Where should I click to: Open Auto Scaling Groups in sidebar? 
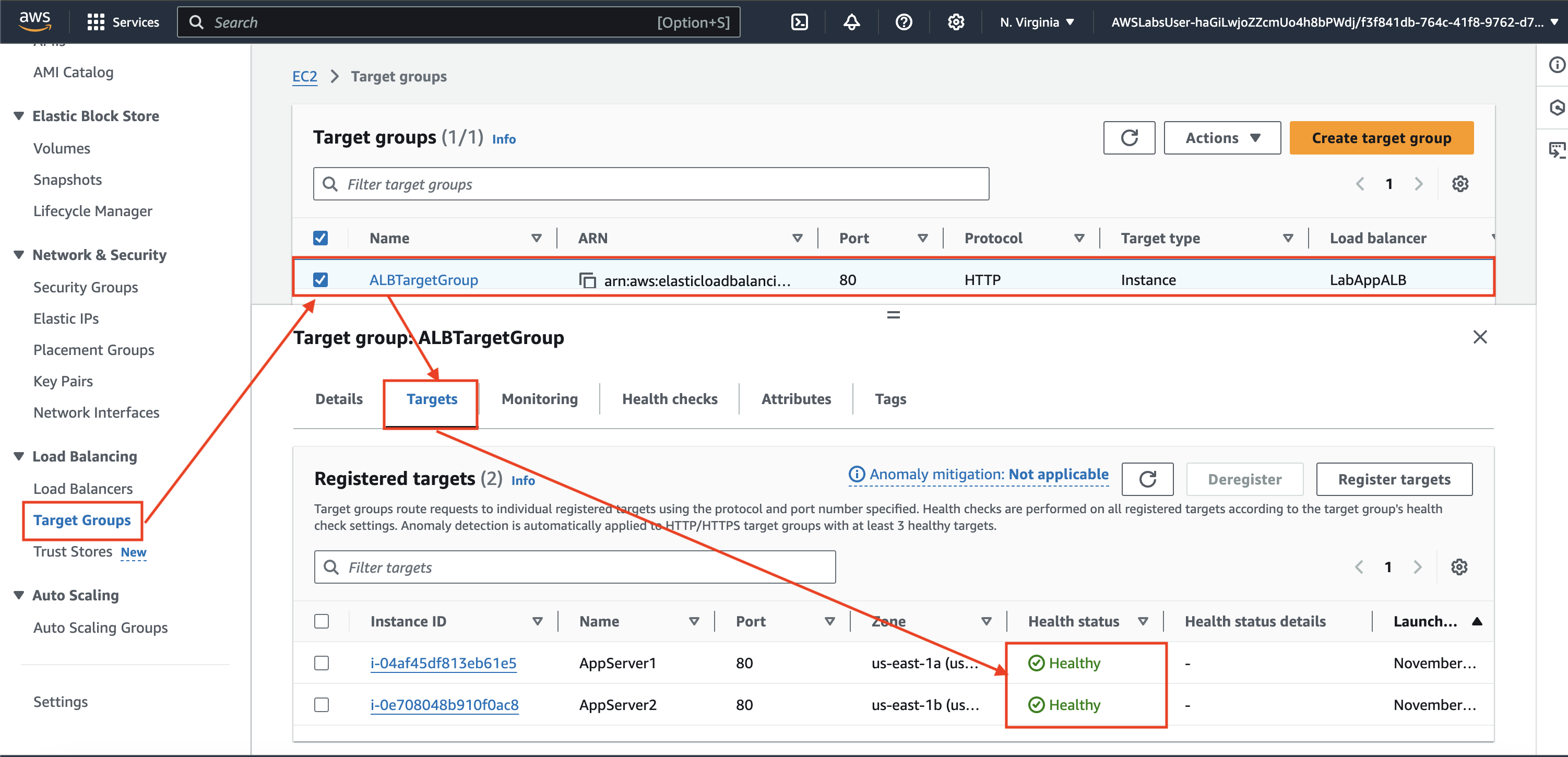(x=100, y=628)
